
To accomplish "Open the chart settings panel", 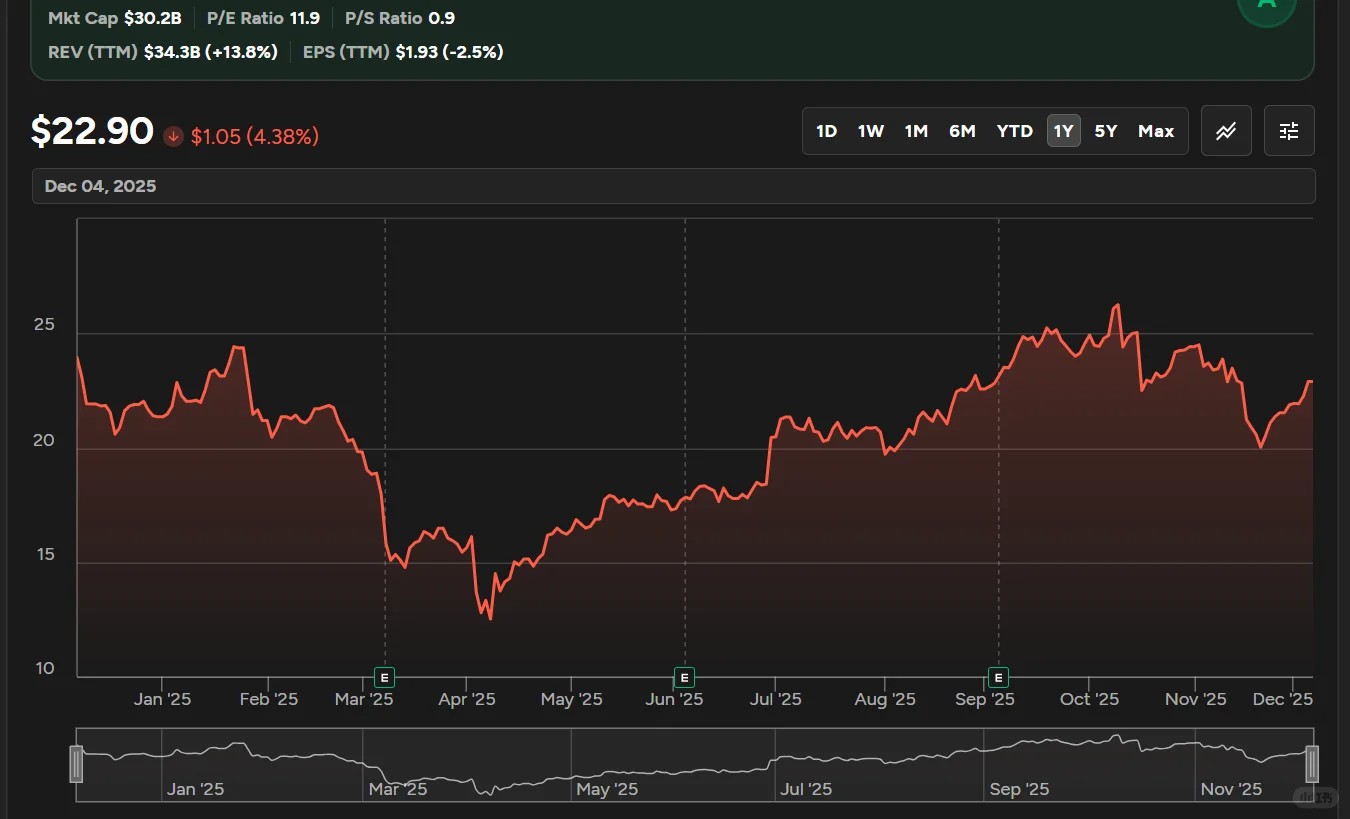I will (x=1288, y=130).
